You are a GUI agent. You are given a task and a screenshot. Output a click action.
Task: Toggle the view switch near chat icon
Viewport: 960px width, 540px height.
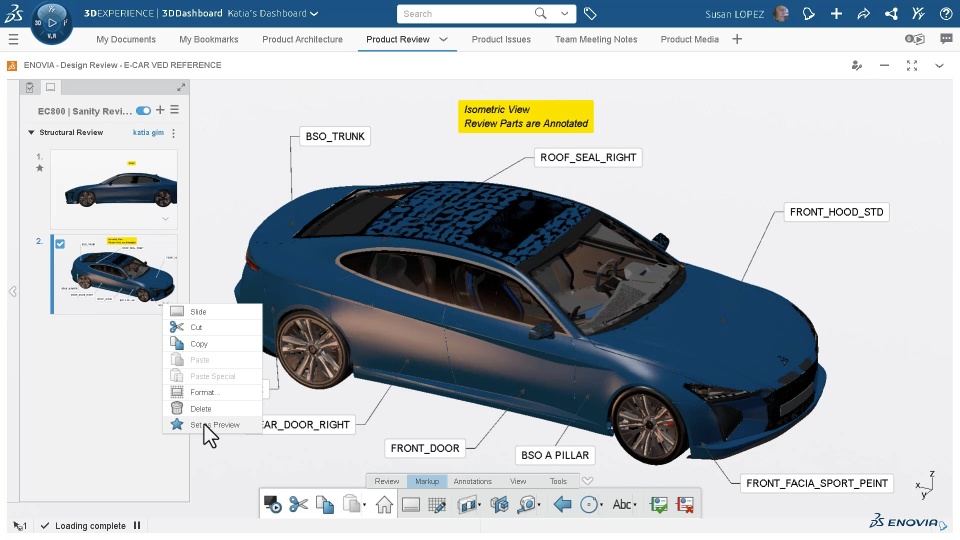coord(915,39)
